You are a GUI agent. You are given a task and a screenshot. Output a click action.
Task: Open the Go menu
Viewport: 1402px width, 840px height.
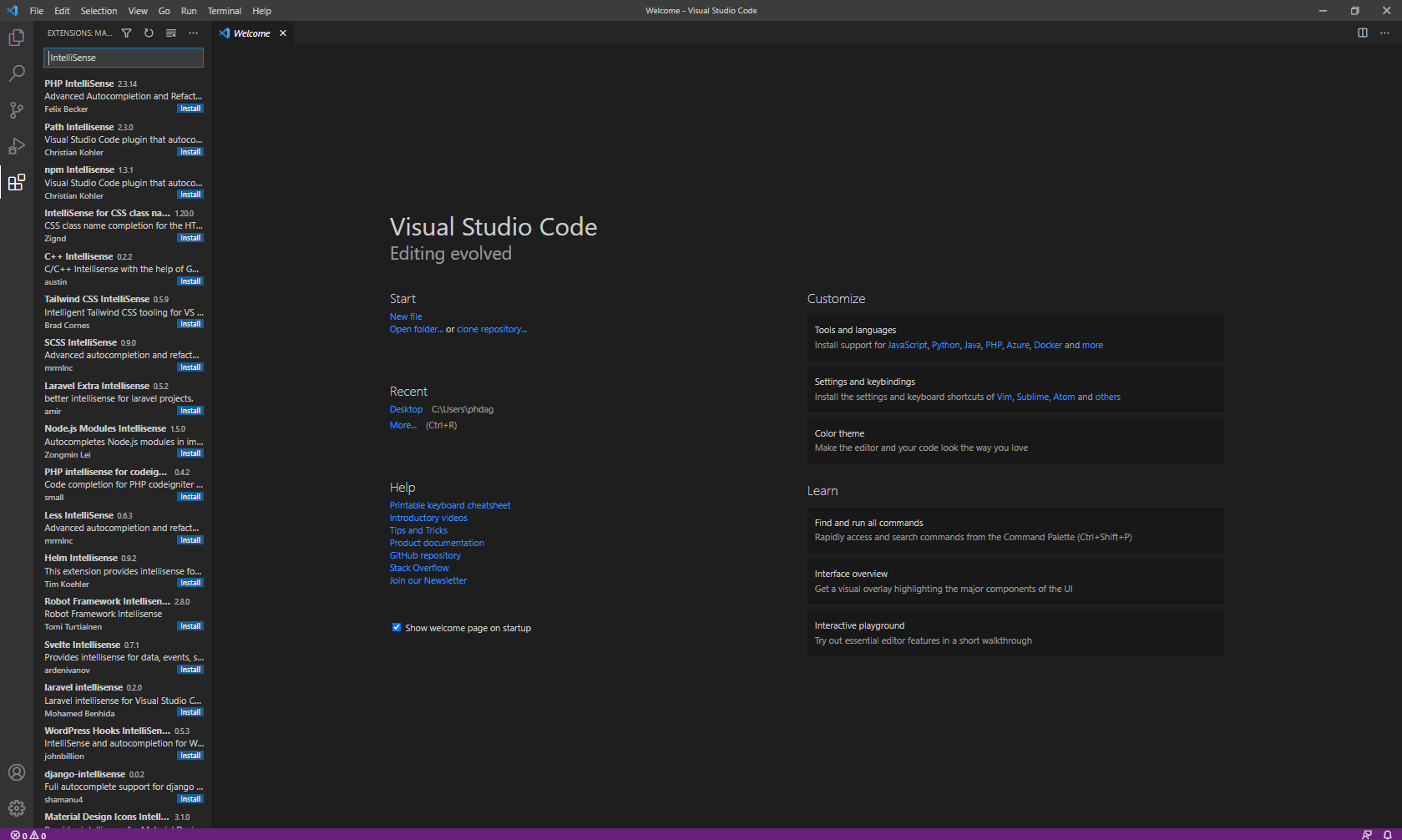coord(164,11)
